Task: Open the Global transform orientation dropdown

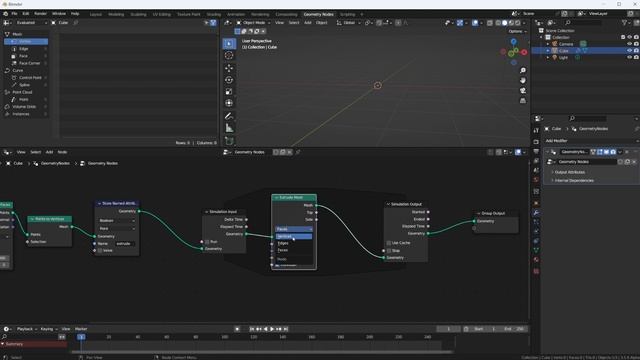Action: click(x=349, y=23)
